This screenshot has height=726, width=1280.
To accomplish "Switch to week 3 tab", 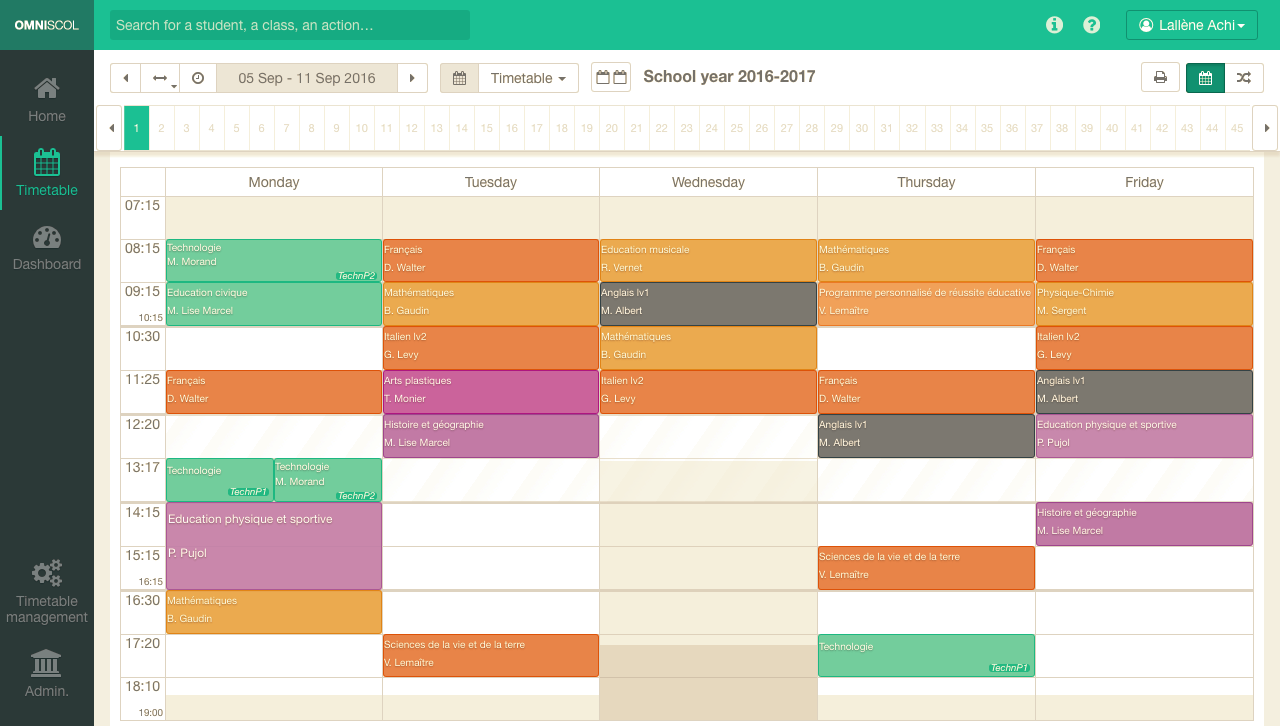I will point(186,128).
